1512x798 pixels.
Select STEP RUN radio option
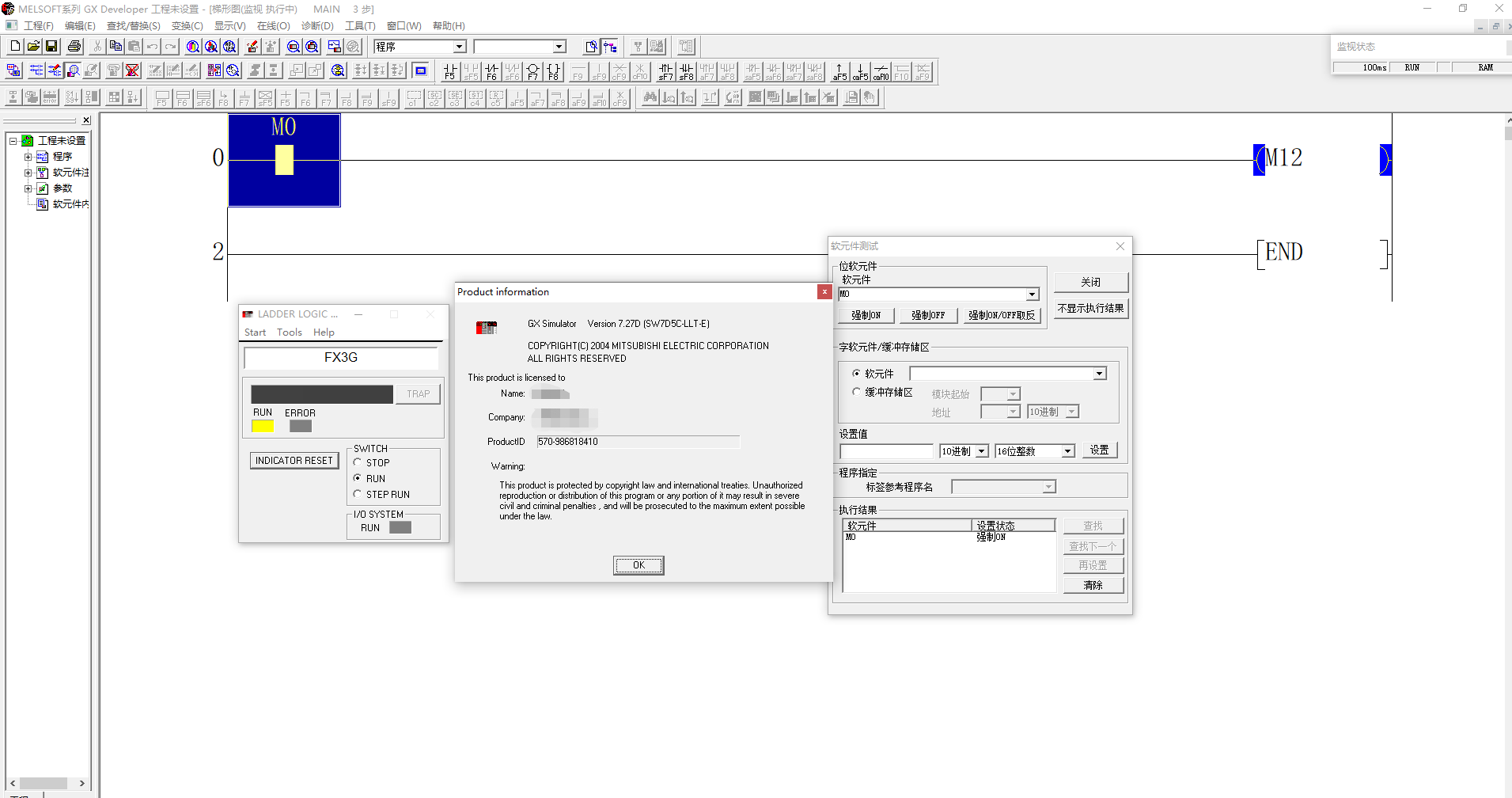click(358, 494)
